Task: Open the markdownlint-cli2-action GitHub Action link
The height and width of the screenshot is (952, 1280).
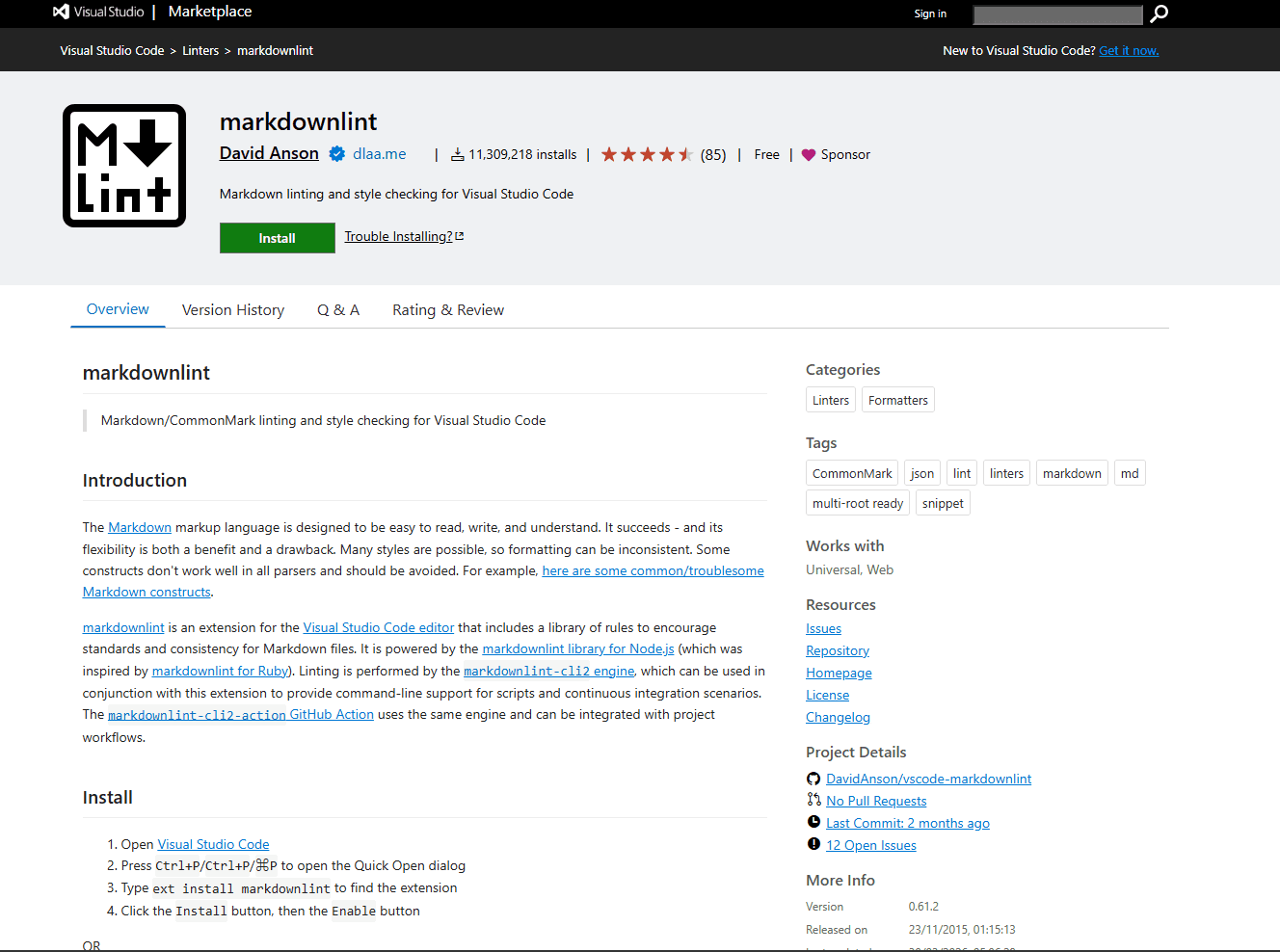Action: pyautogui.click(x=241, y=714)
